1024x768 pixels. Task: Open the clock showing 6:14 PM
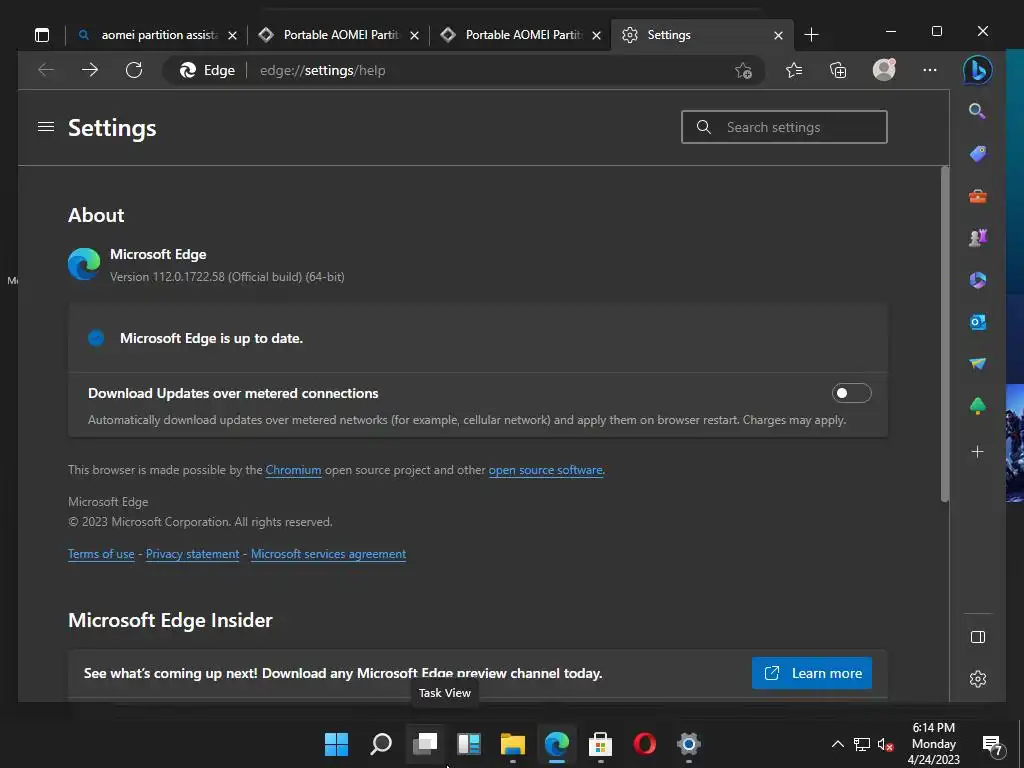(x=933, y=743)
